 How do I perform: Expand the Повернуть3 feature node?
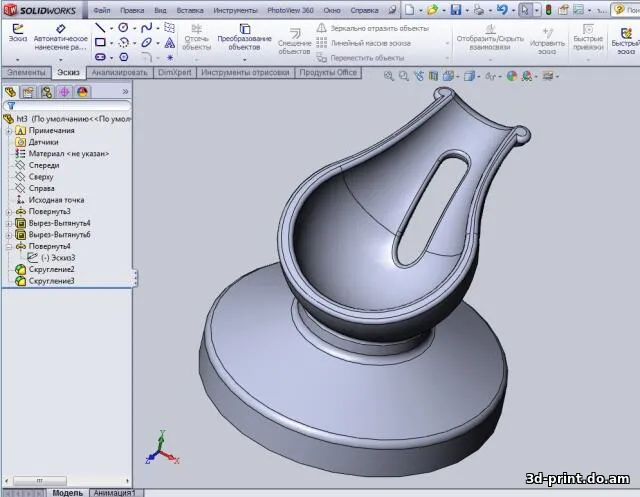[9, 212]
